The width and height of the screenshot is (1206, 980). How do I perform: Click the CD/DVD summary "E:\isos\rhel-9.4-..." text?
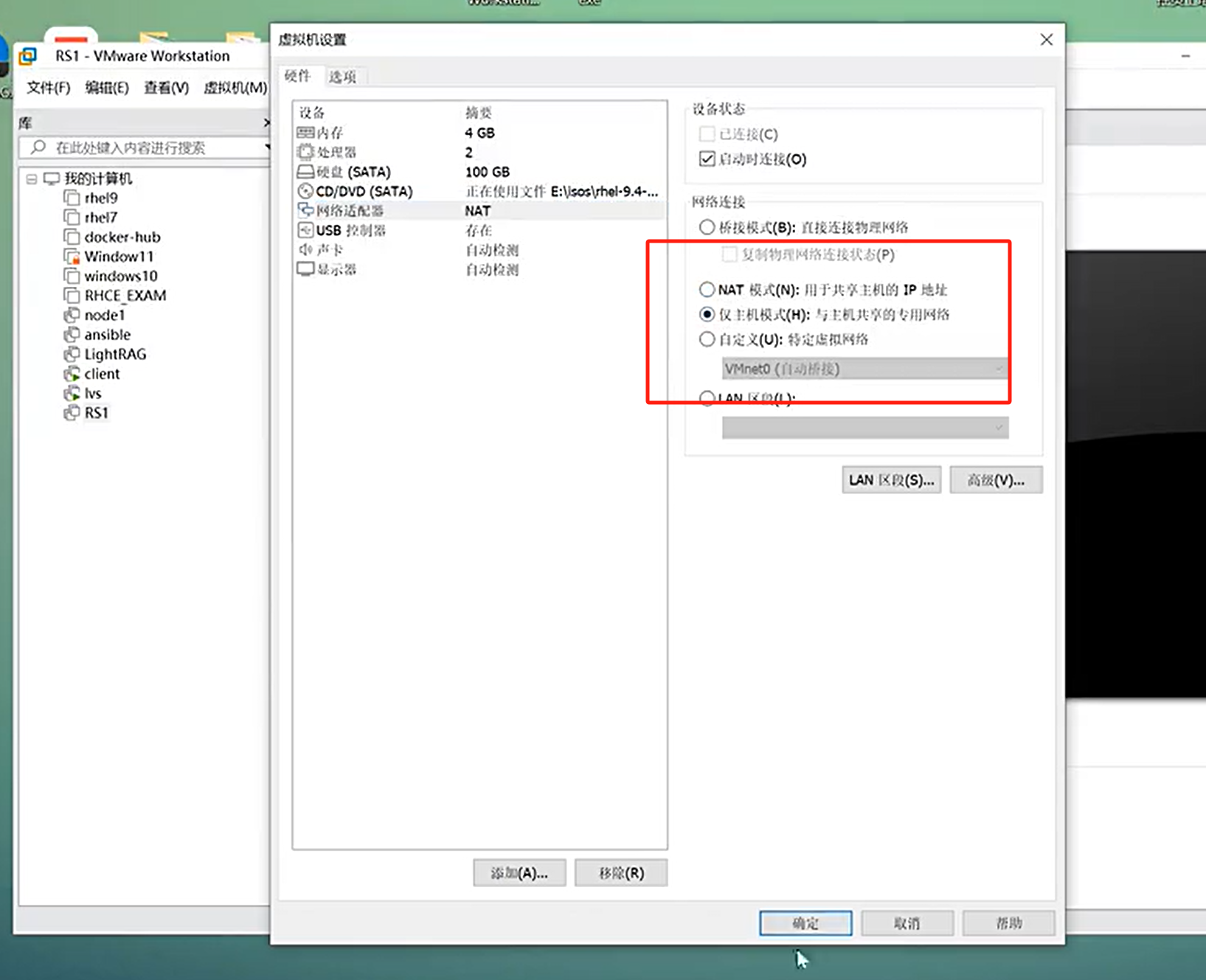coord(604,191)
